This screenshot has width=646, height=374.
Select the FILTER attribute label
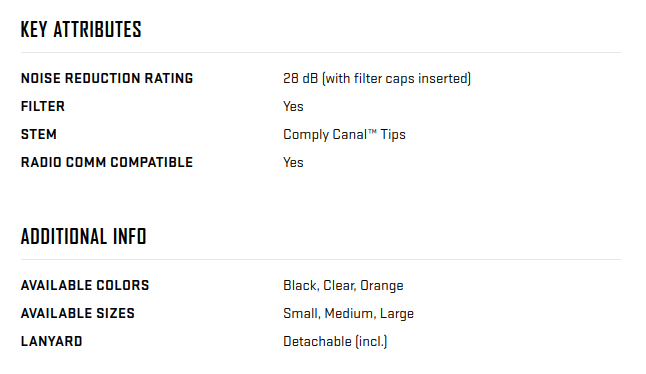pyautogui.click(x=43, y=106)
